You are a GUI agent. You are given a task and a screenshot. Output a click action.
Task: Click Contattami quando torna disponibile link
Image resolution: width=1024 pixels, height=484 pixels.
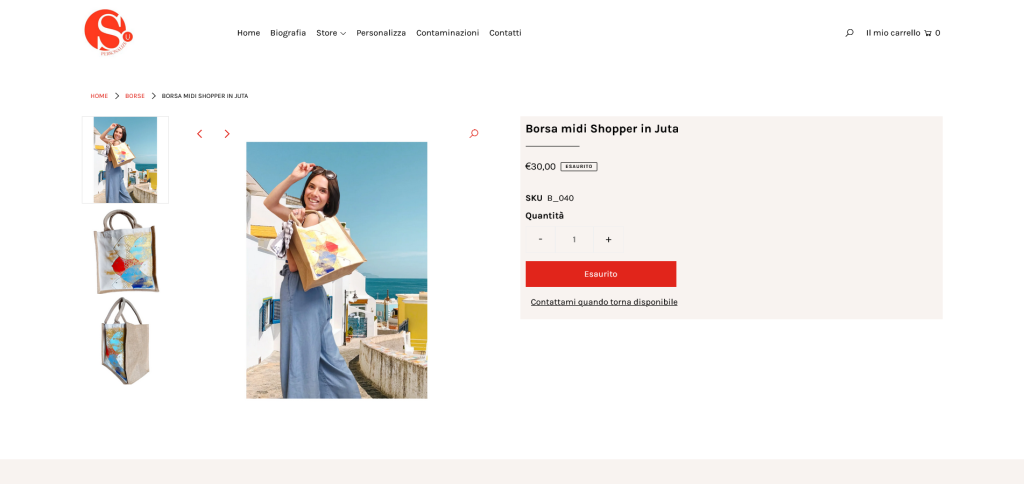pyautogui.click(x=603, y=302)
